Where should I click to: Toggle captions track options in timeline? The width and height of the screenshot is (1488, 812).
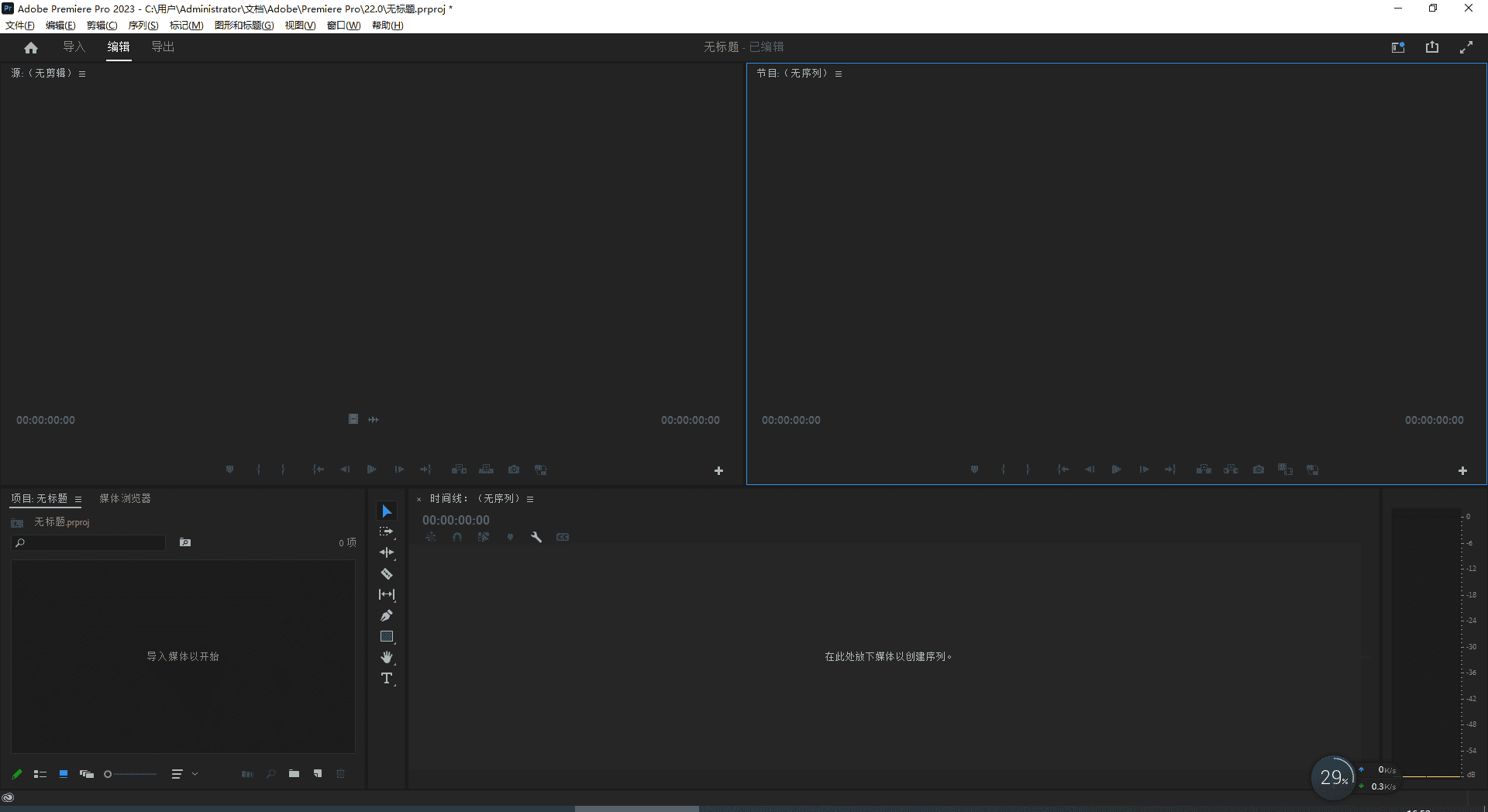click(x=563, y=537)
